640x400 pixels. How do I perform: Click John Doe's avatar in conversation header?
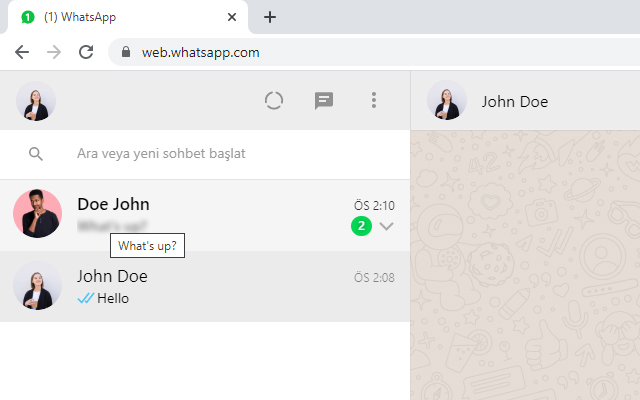[x=447, y=100]
